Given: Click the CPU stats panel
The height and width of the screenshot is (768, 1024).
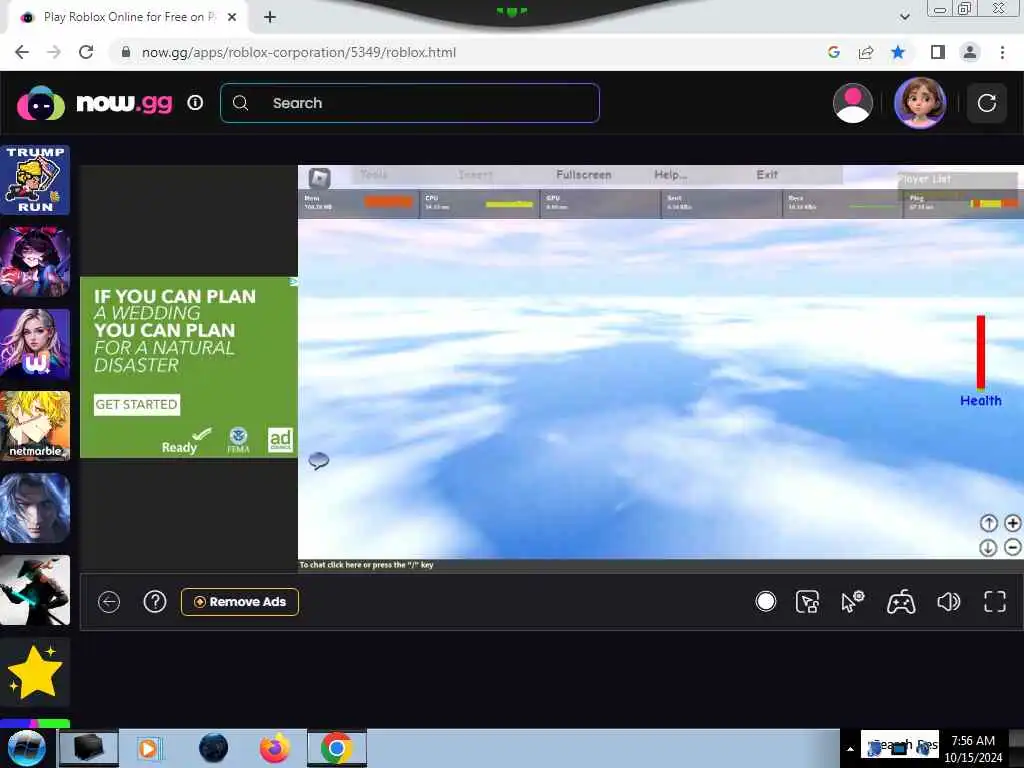Looking at the screenshot, I should tap(479, 202).
